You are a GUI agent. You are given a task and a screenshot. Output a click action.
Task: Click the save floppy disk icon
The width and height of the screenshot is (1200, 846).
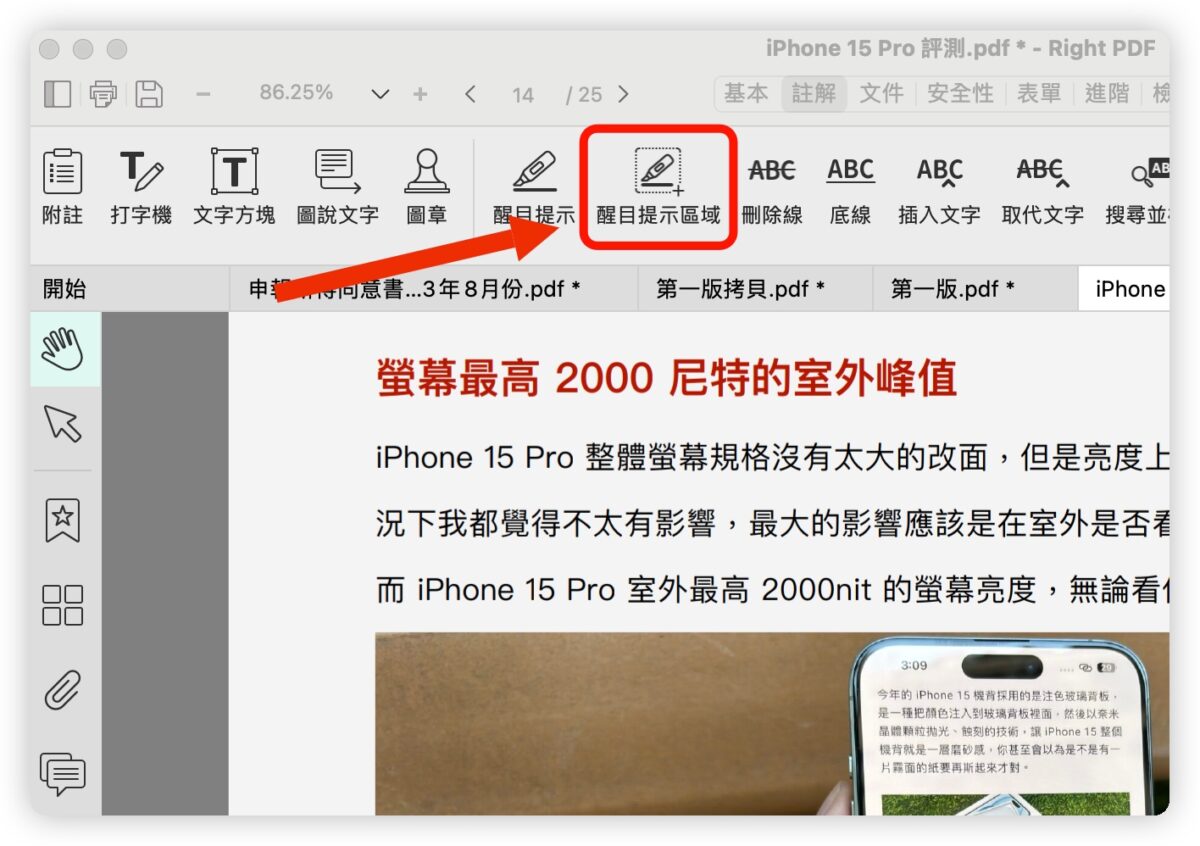coord(150,94)
